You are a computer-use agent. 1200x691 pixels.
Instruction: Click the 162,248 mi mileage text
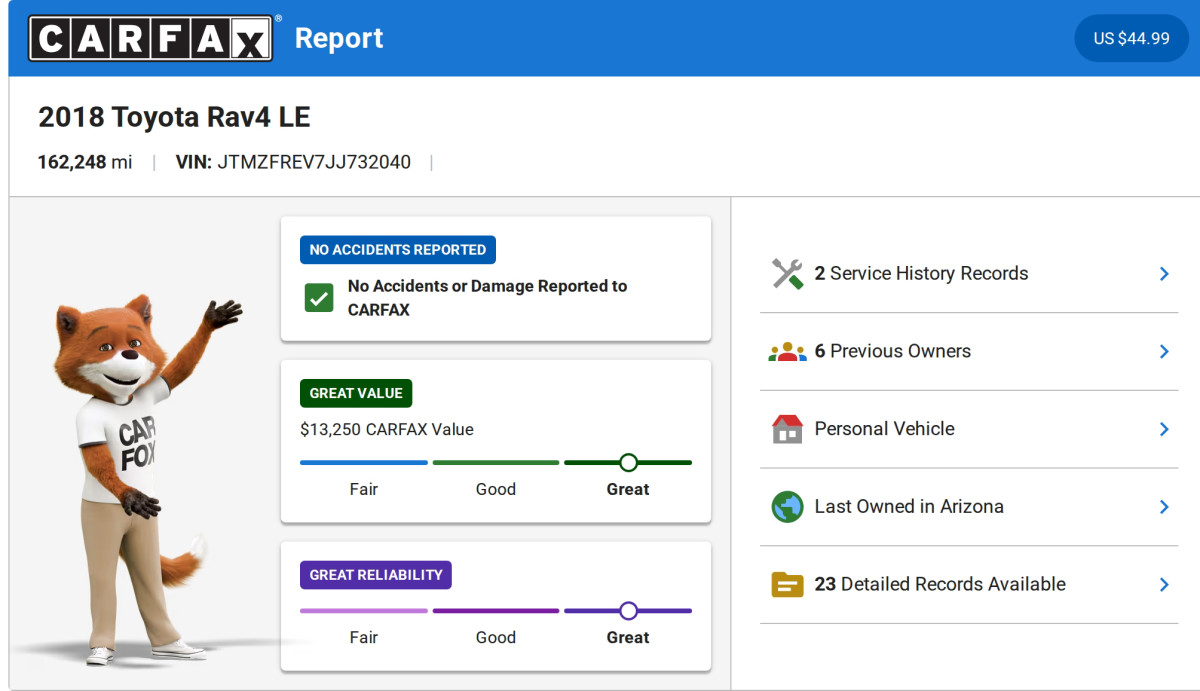(85, 162)
